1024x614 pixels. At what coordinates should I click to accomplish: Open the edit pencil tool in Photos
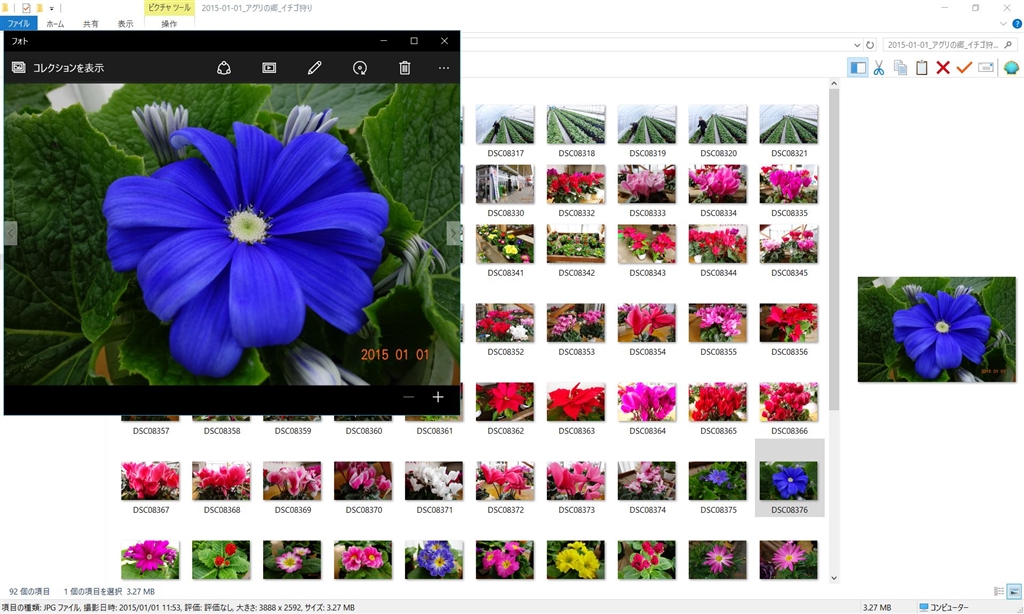(314, 68)
